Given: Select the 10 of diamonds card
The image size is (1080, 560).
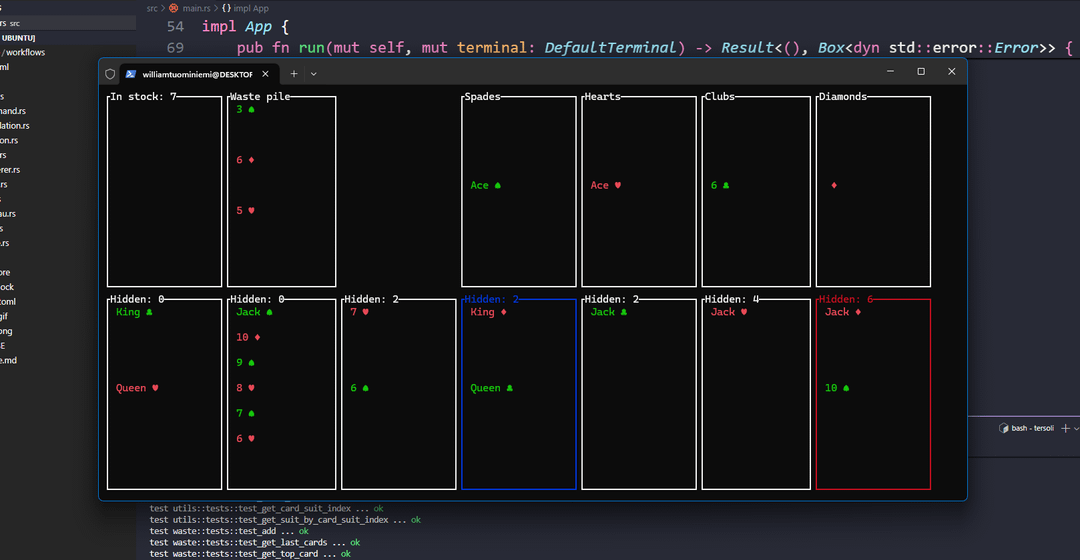Looking at the screenshot, I should pyautogui.click(x=249, y=337).
